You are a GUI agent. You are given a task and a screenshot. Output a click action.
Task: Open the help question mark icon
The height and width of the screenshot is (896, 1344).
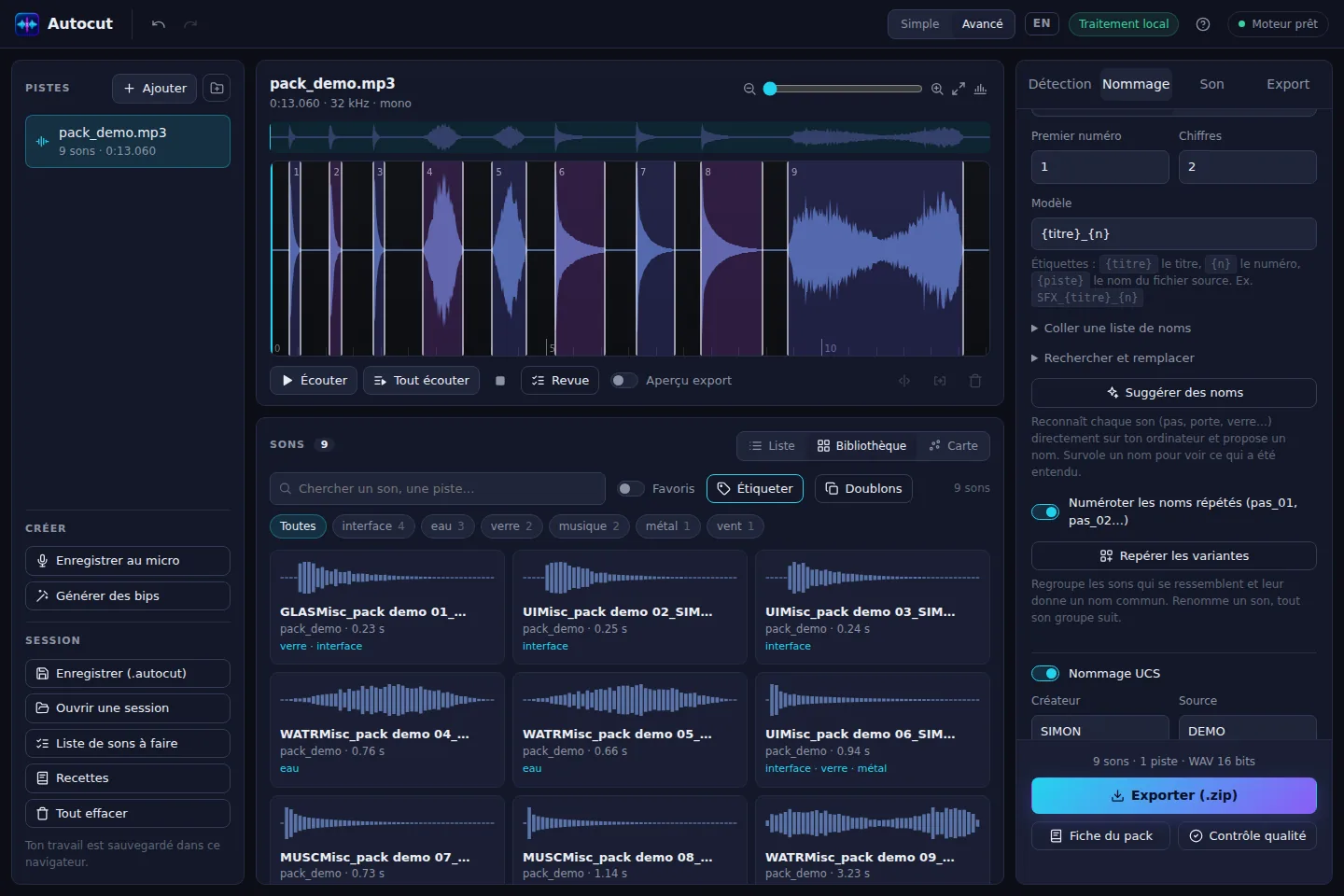point(1203,24)
